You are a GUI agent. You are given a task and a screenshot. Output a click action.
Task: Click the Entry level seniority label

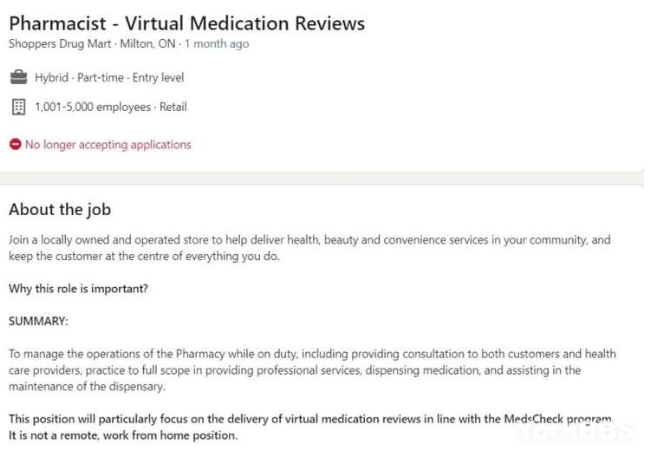point(158,78)
